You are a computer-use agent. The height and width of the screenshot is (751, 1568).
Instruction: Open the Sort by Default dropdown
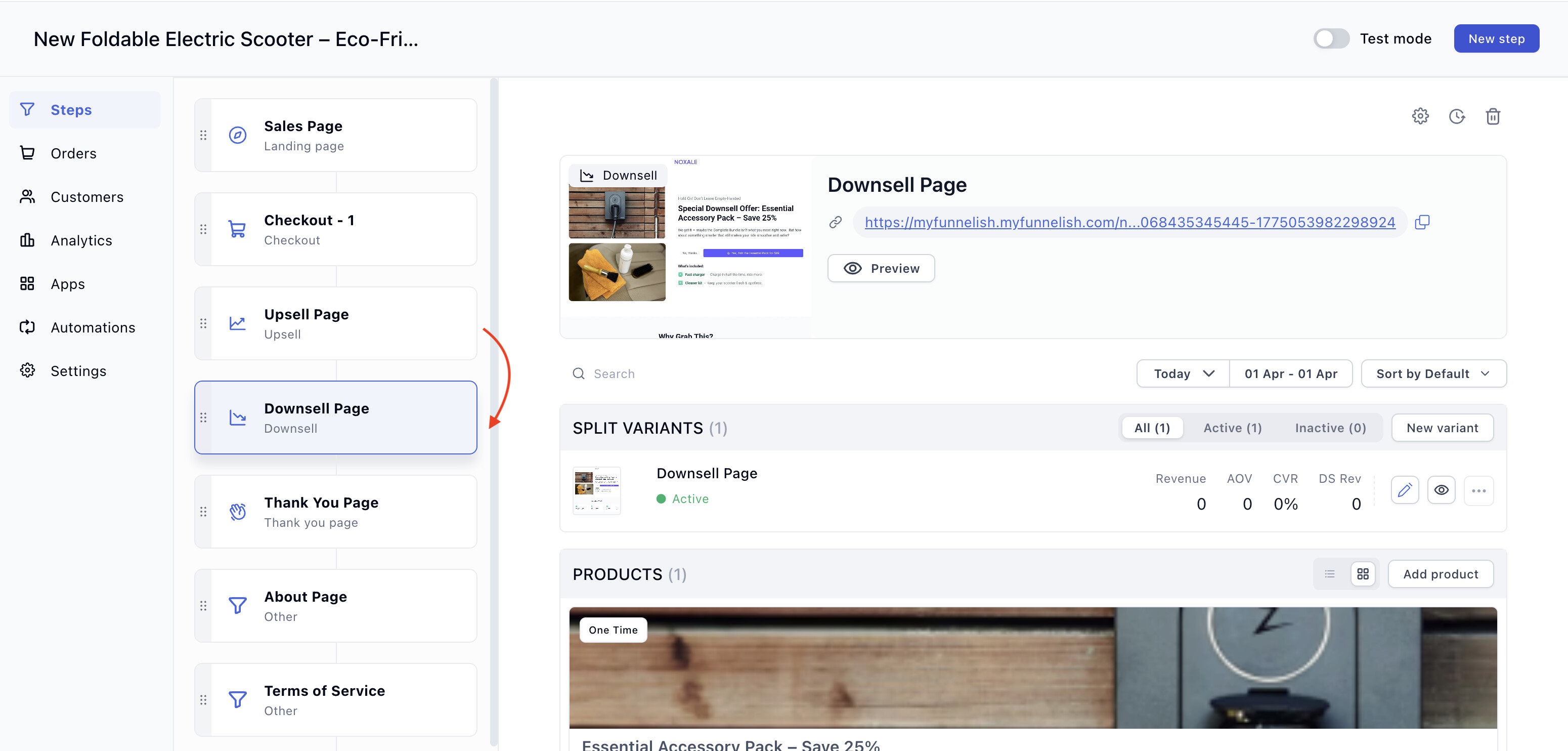pyautogui.click(x=1433, y=373)
